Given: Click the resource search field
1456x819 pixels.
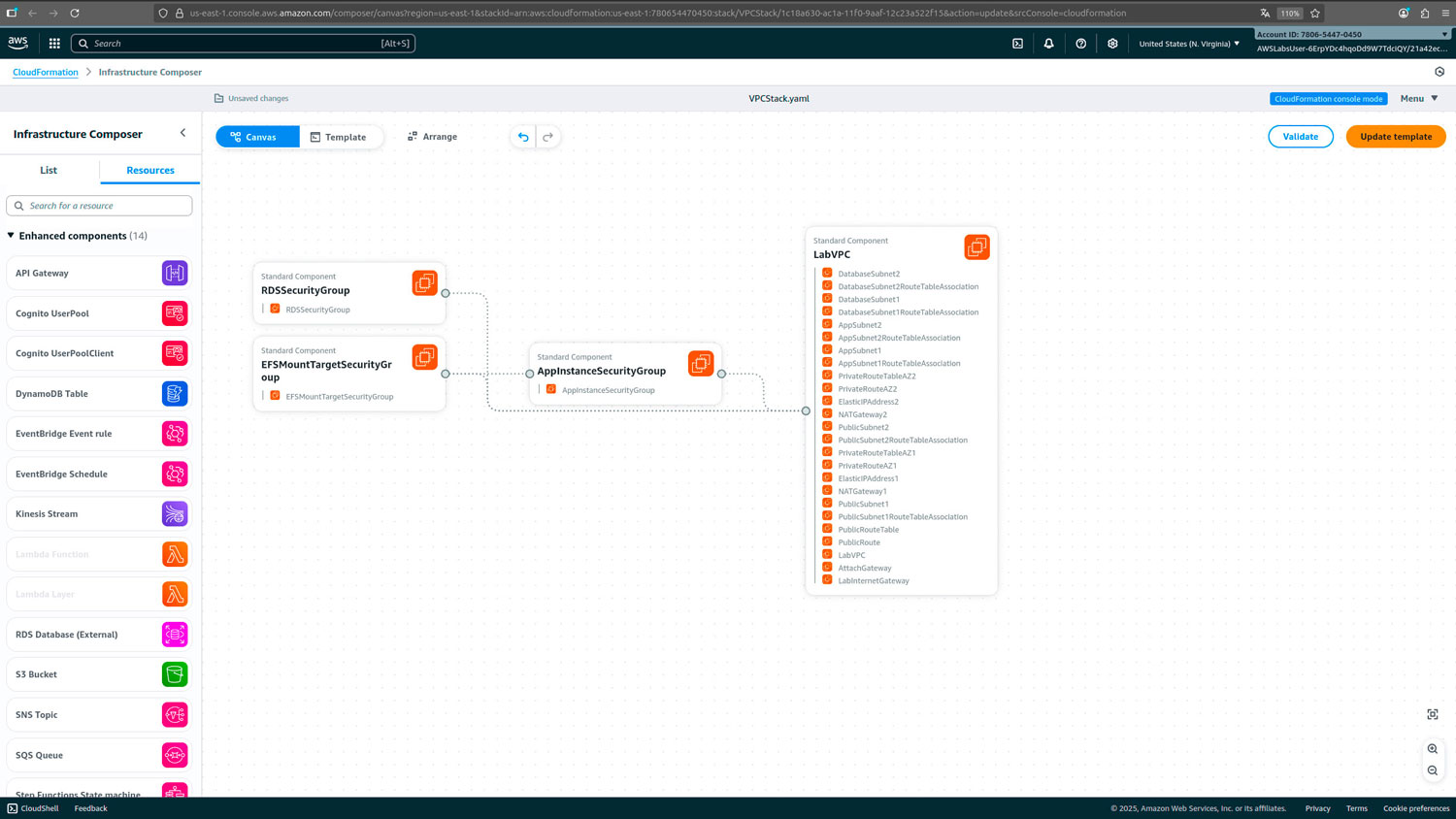Looking at the screenshot, I should click(x=99, y=206).
